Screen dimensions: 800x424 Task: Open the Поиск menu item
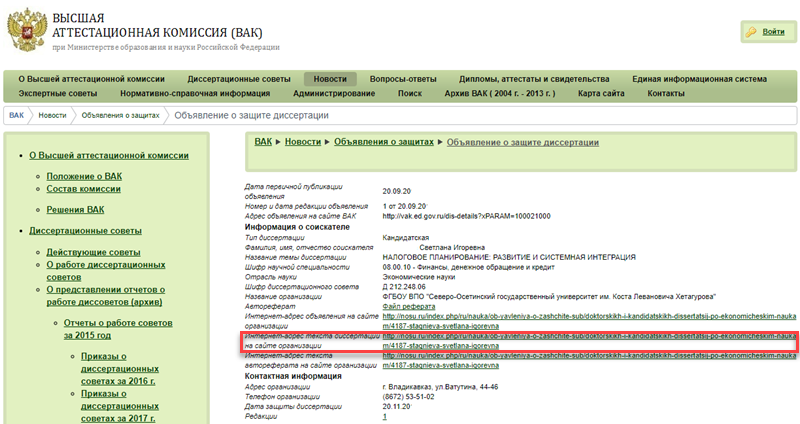click(409, 93)
